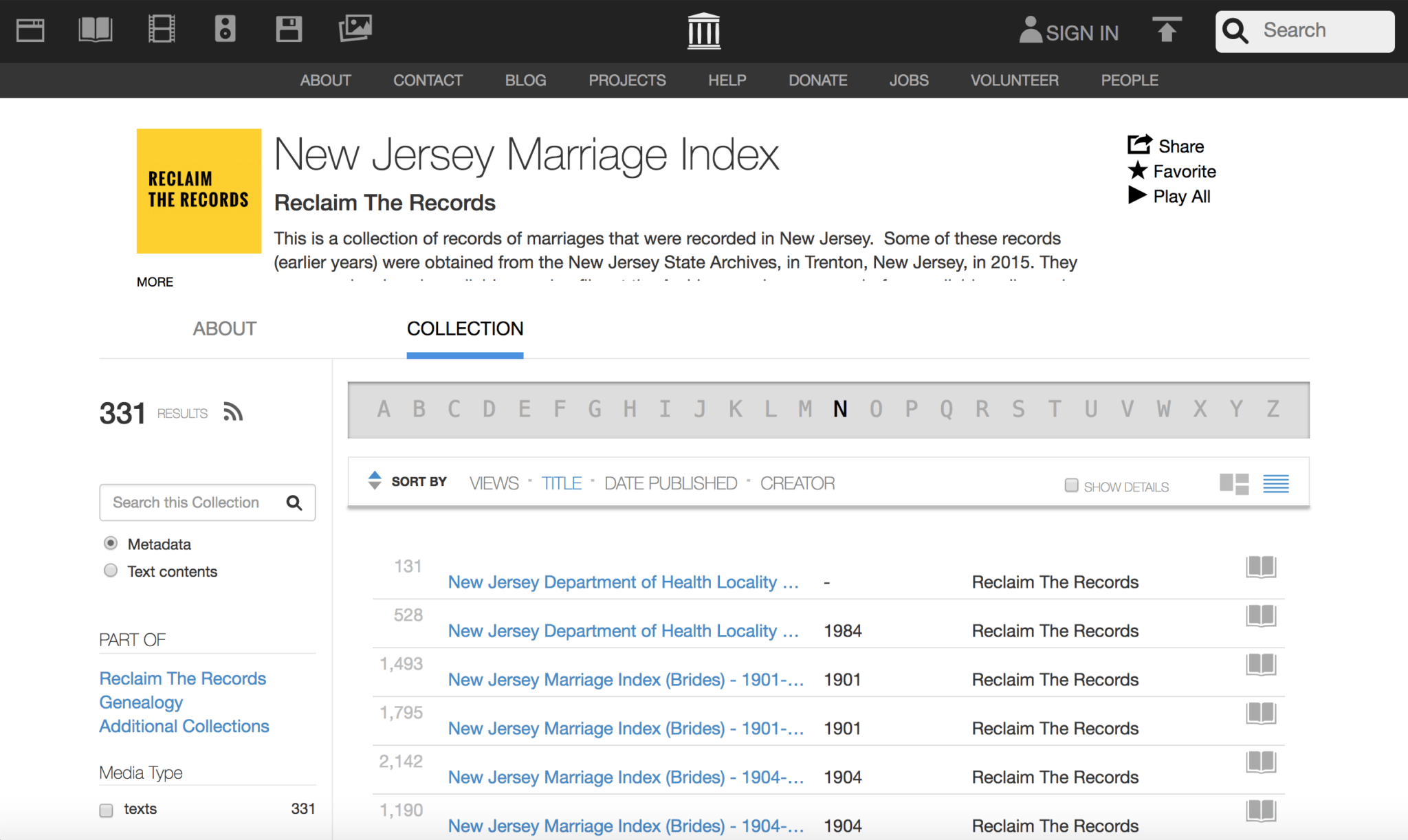Image resolution: width=1408 pixels, height=840 pixels.
Task: Open the Video section icon
Action: (x=162, y=30)
